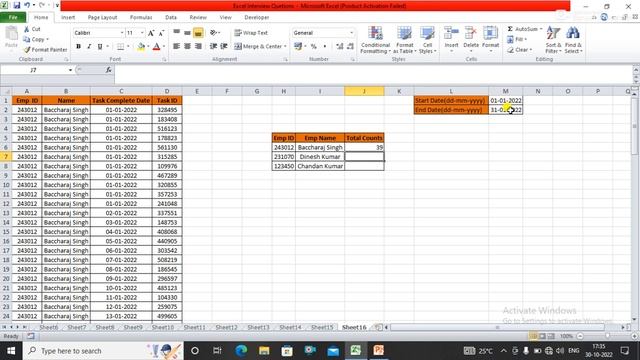Select Total Counts cell showing 39
The width and height of the screenshot is (640, 360).
[364, 147]
